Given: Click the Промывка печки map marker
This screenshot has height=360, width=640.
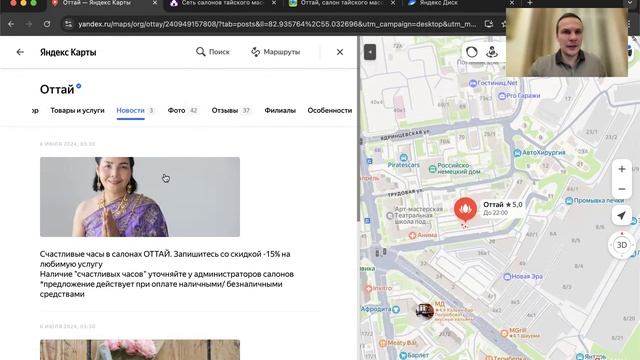Looking at the screenshot, I should click(594, 200).
